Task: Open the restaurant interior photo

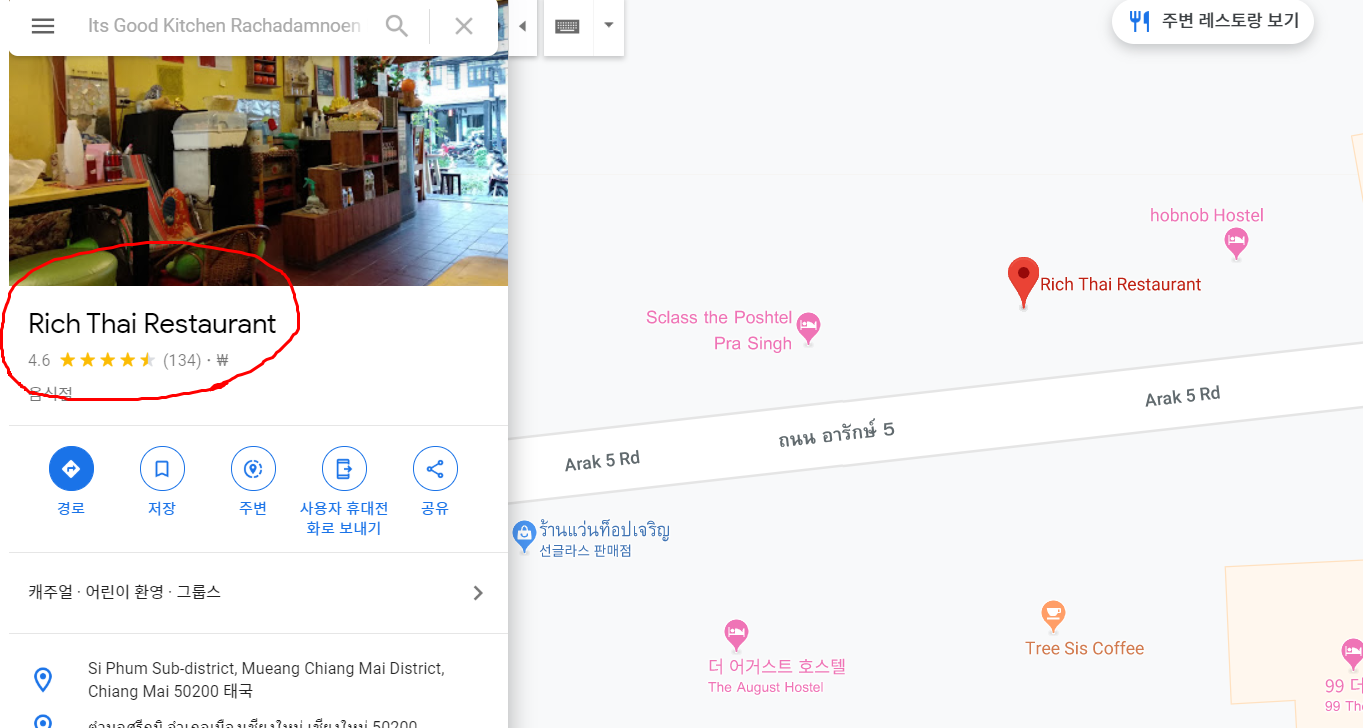Action: (258, 170)
